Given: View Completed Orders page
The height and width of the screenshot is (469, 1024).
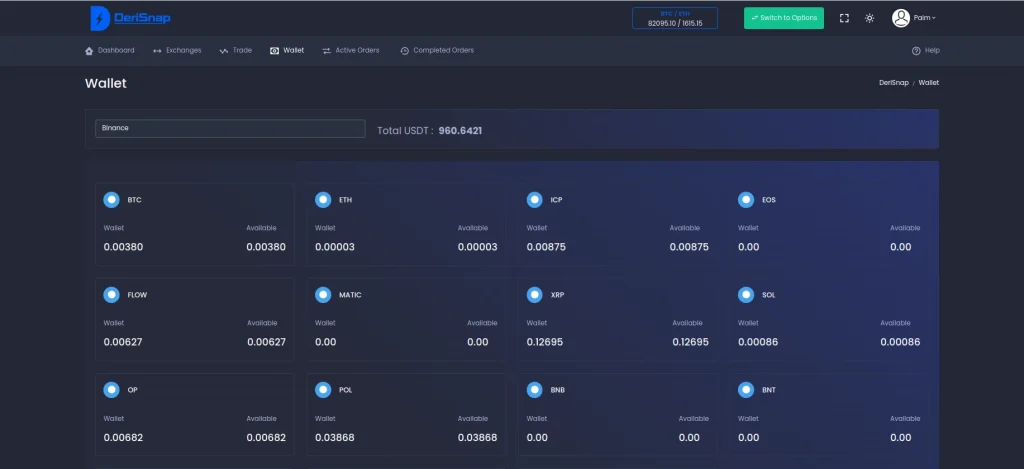Looking at the screenshot, I should coord(437,50).
